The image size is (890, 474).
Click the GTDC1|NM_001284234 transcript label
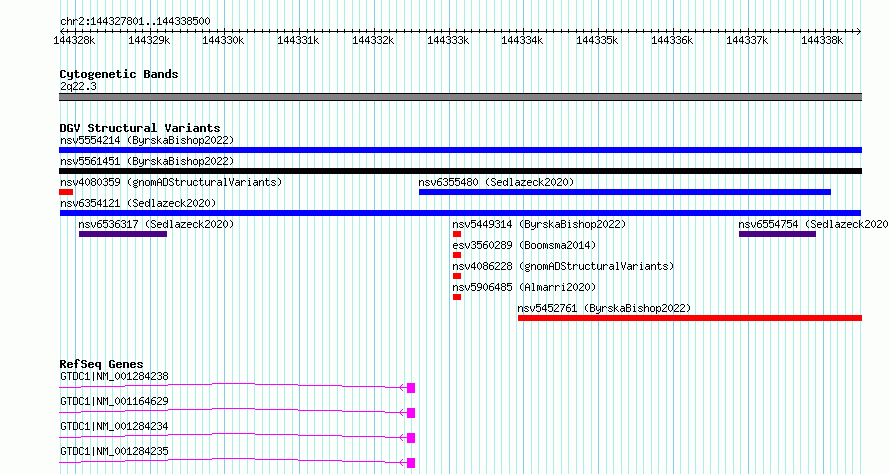[x=114, y=426]
